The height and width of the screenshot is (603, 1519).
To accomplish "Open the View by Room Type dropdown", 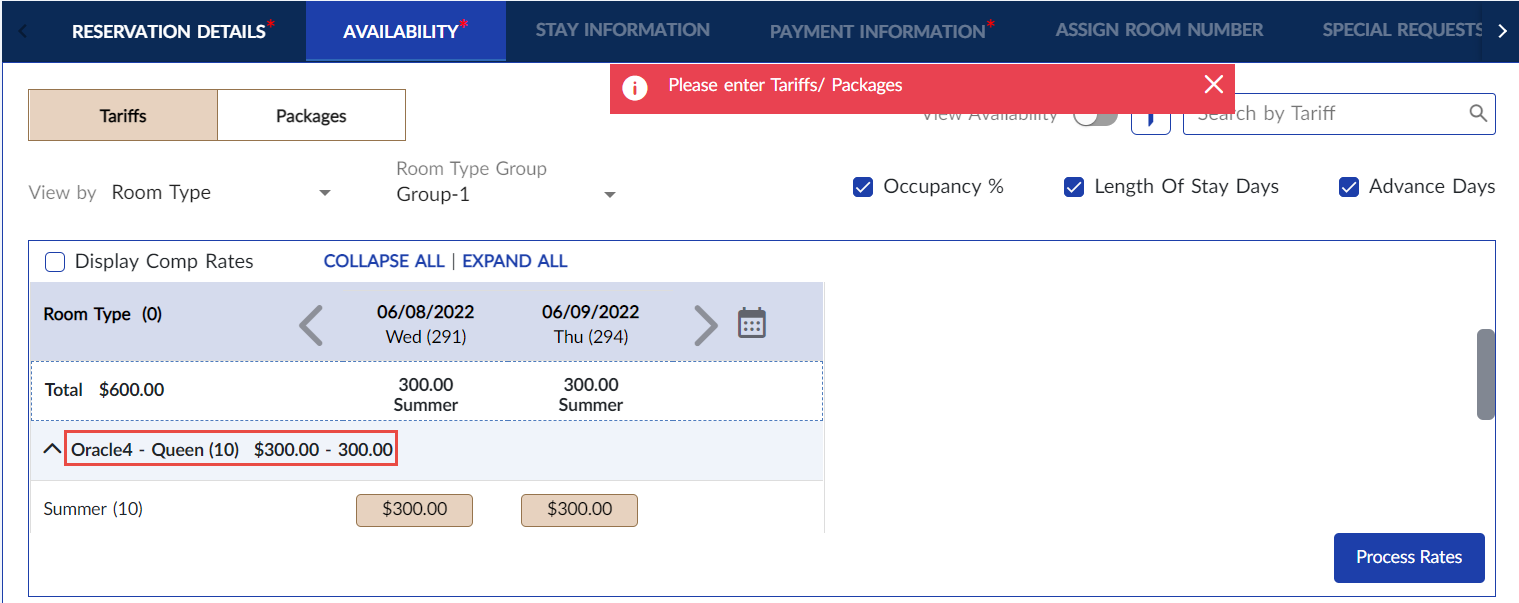I will point(324,192).
